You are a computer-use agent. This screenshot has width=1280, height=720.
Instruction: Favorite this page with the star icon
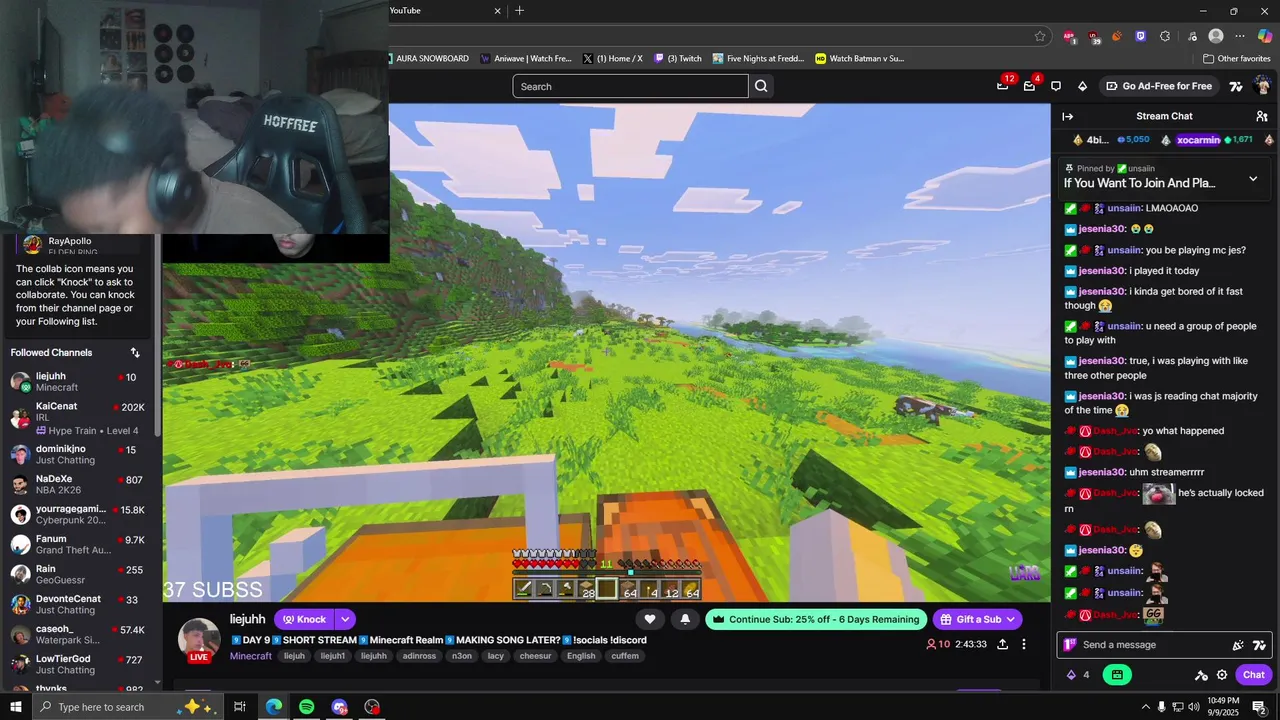[1040, 36]
